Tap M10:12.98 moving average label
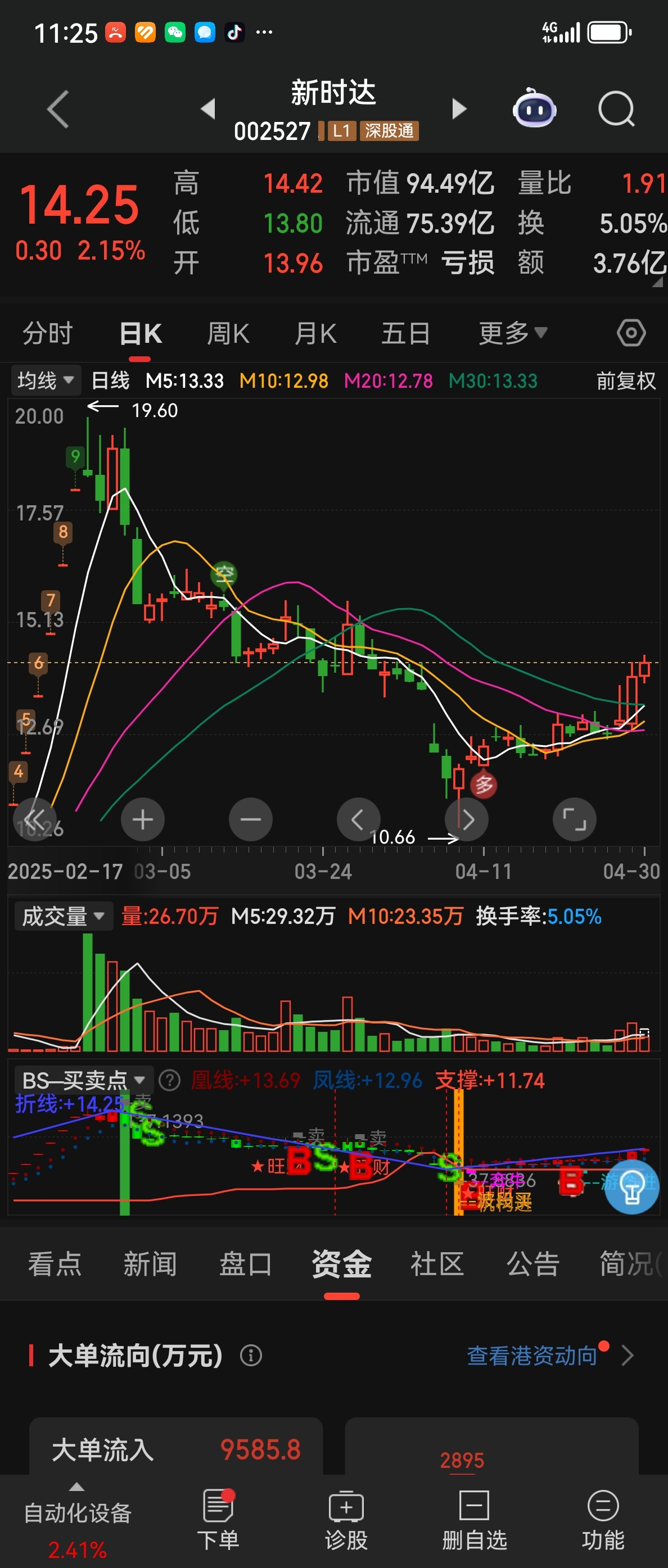Screen dimensions: 668x1568 pyautogui.click(x=284, y=381)
